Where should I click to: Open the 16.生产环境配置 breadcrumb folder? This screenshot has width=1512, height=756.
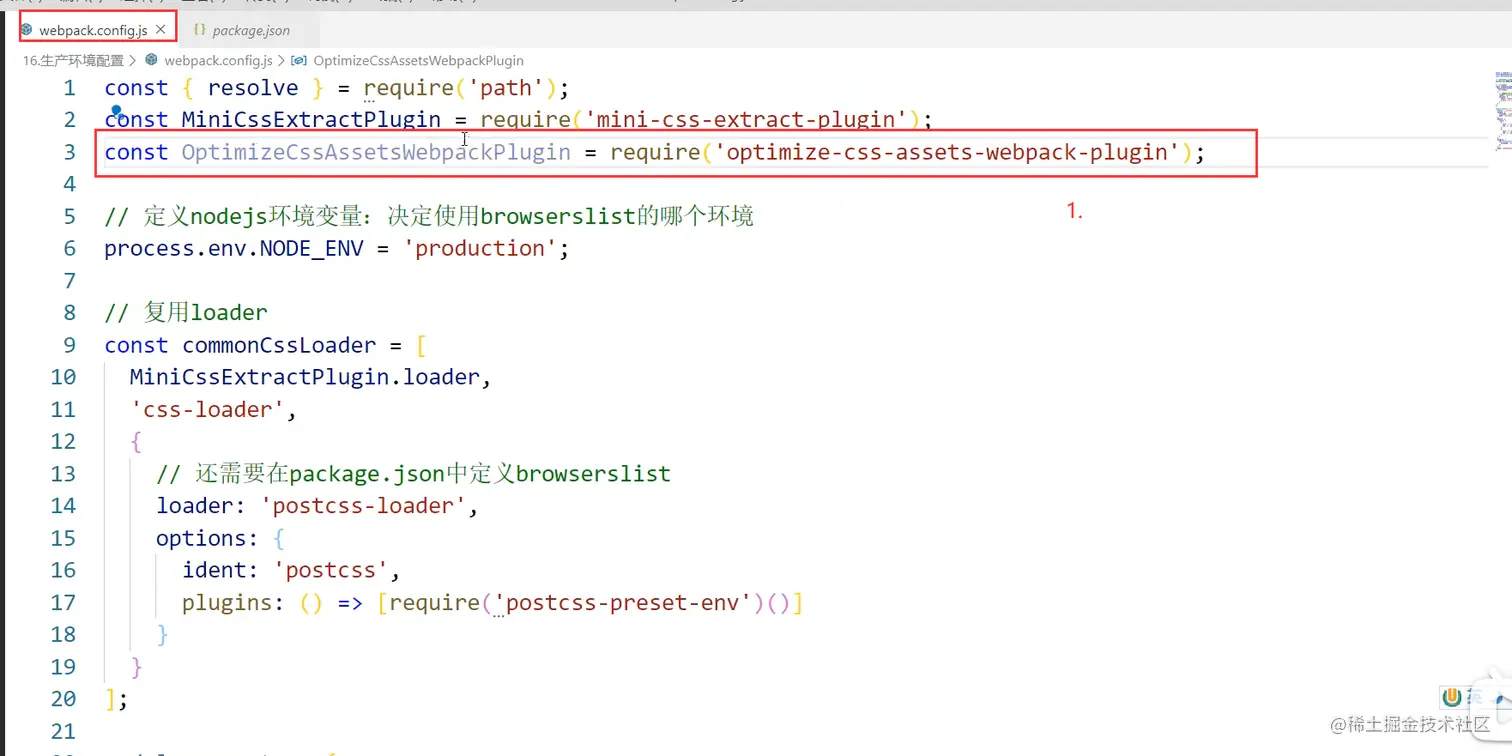click(x=73, y=61)
